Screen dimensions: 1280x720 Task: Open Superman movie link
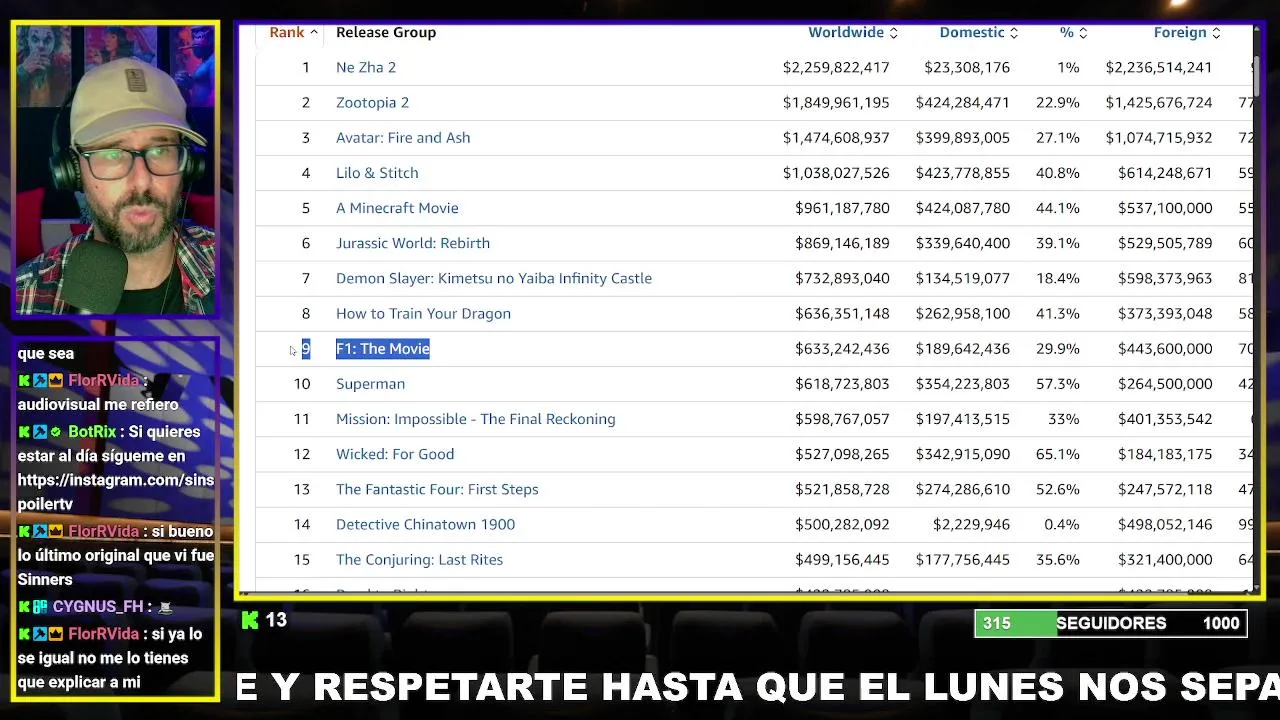click(x=370, y=383)
